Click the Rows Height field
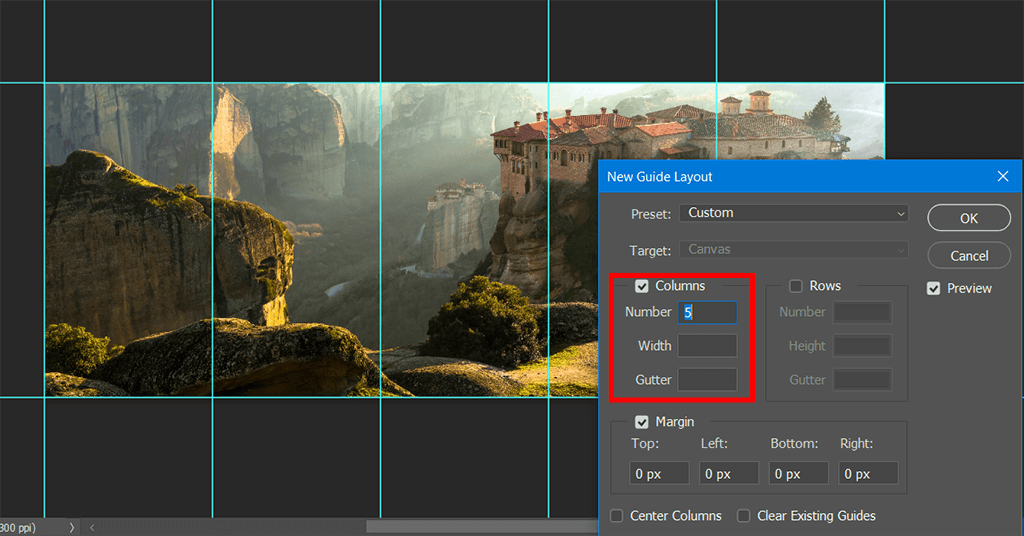This screenshot has height=536, width=1024. pyautogui.click(x=862, y=346)
